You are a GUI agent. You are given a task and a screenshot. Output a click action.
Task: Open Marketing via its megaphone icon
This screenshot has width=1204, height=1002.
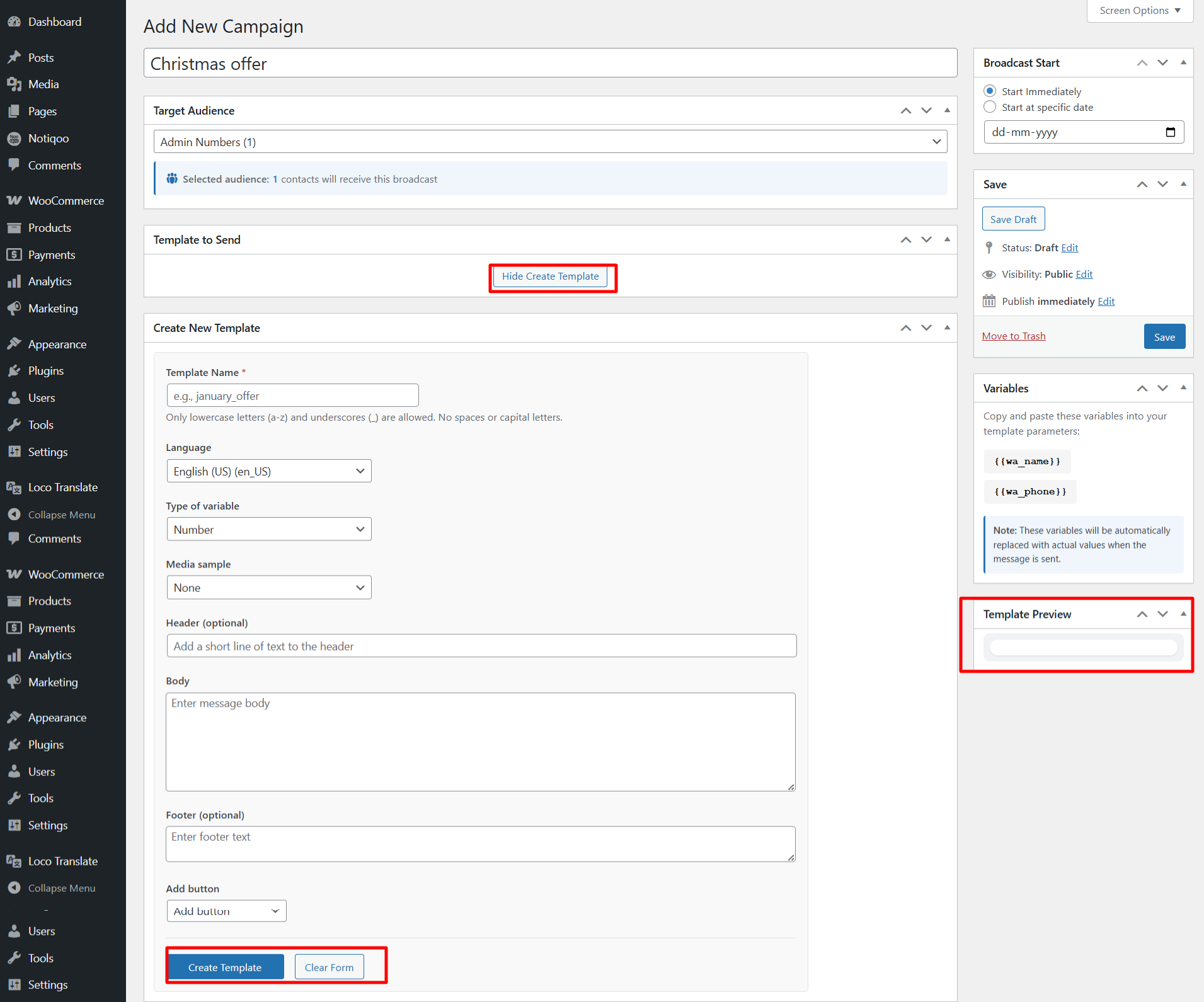[15, 308]
